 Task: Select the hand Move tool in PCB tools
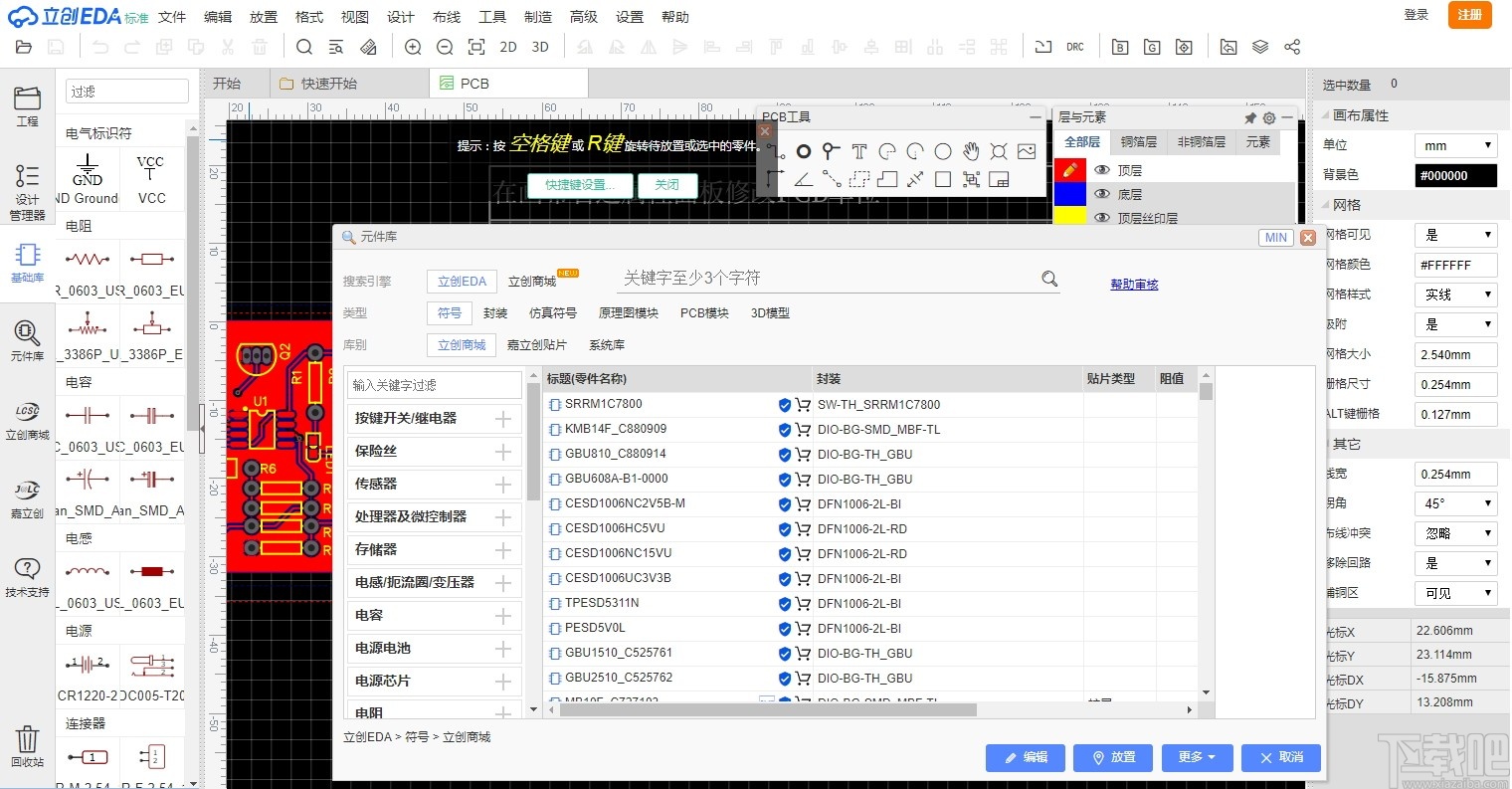(971, 151)
